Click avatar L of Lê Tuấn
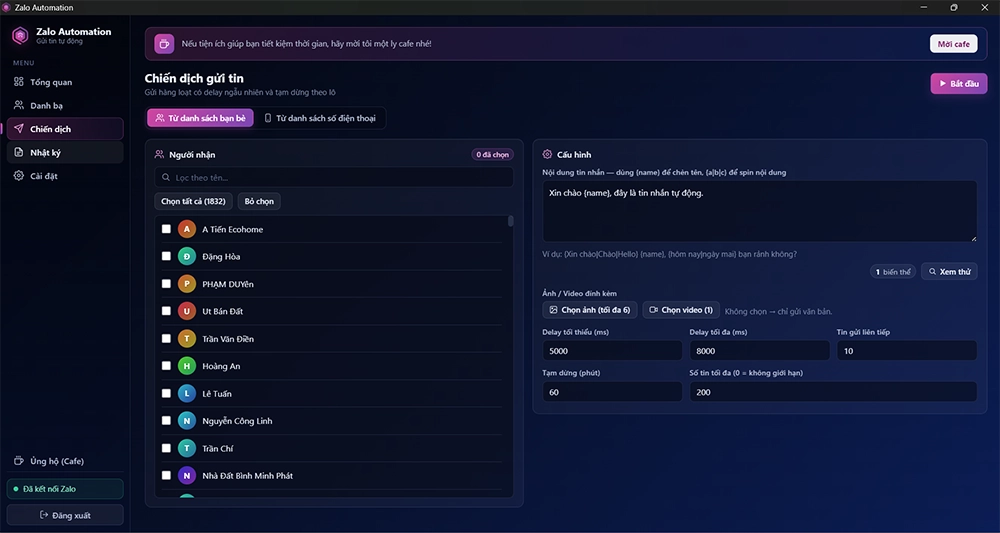Image resolution: width=1000 pixels, height=533 pixels. click(187, 393)
